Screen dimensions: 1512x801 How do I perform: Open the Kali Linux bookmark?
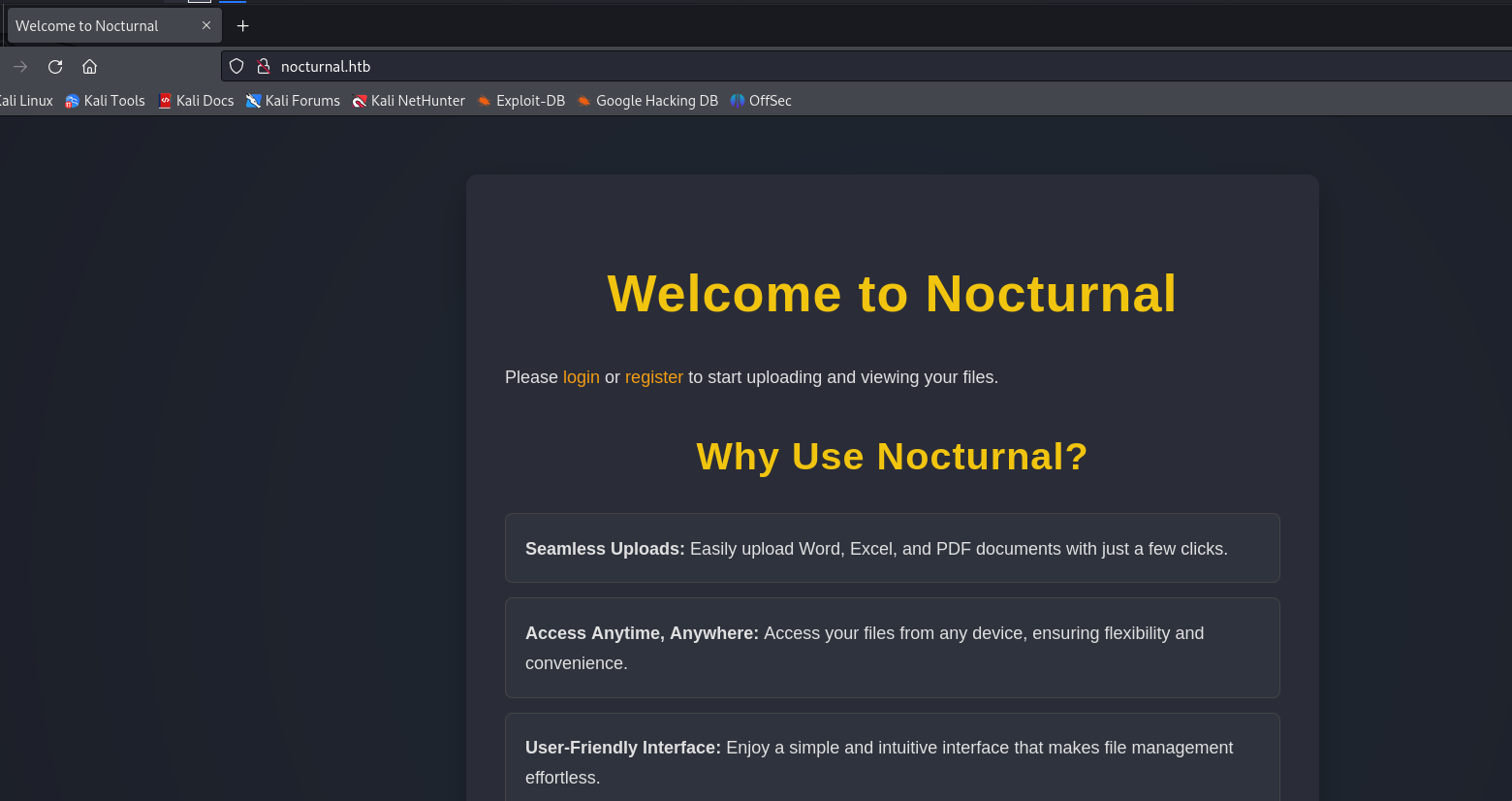[26, 101]
